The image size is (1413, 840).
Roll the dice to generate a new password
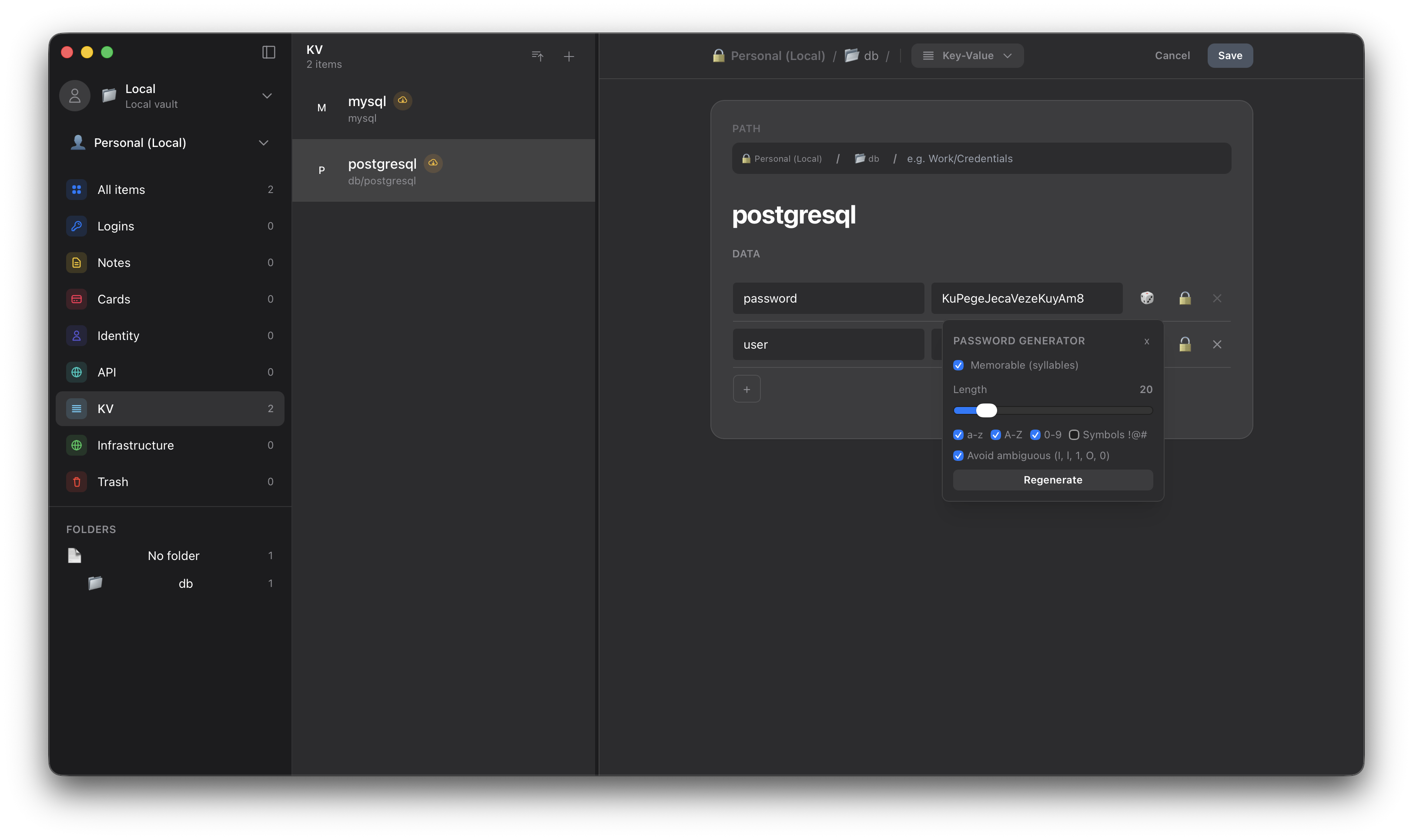tap(1147, 298)
